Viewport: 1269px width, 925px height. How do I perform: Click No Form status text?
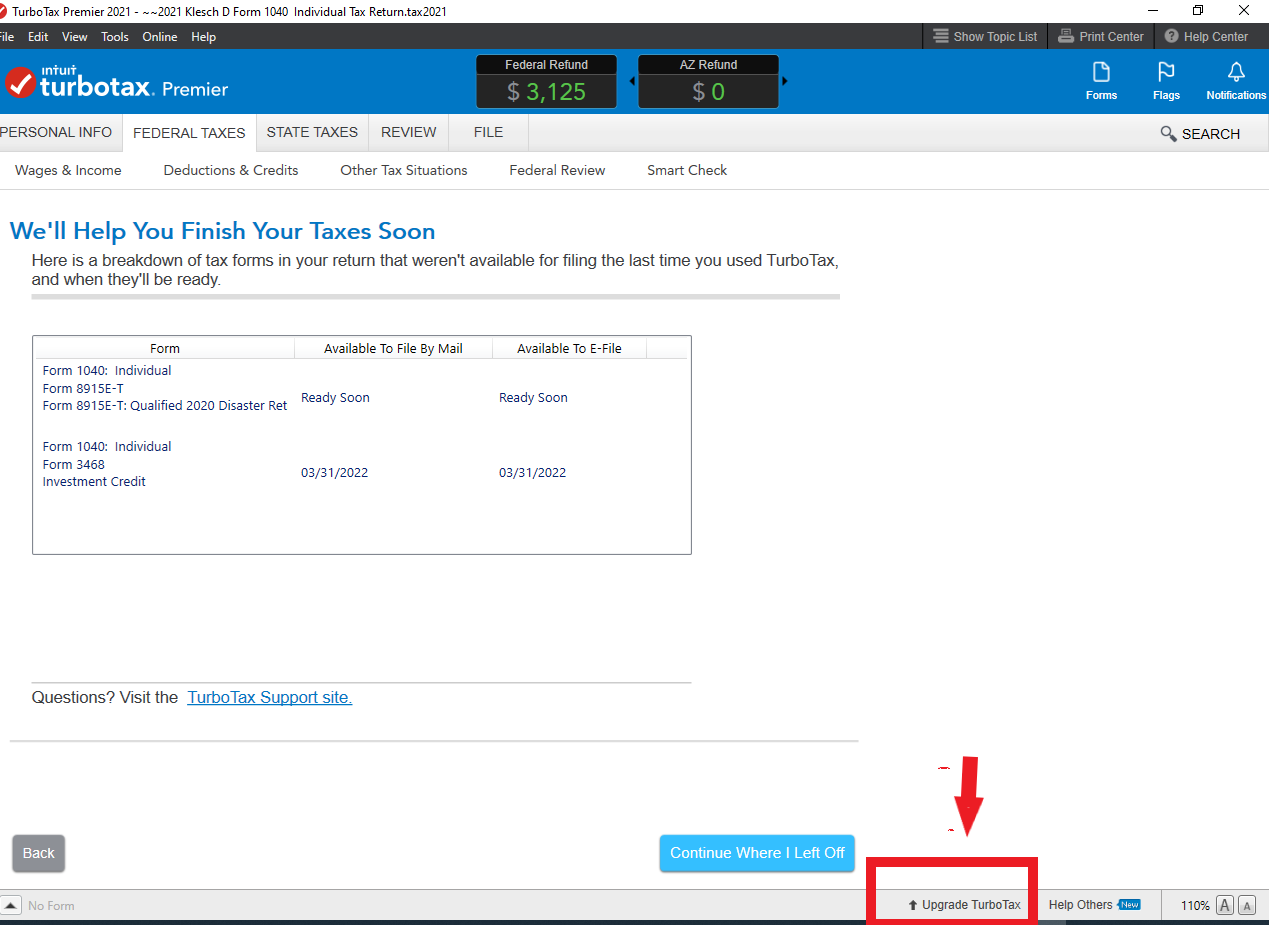coord(51,906)
